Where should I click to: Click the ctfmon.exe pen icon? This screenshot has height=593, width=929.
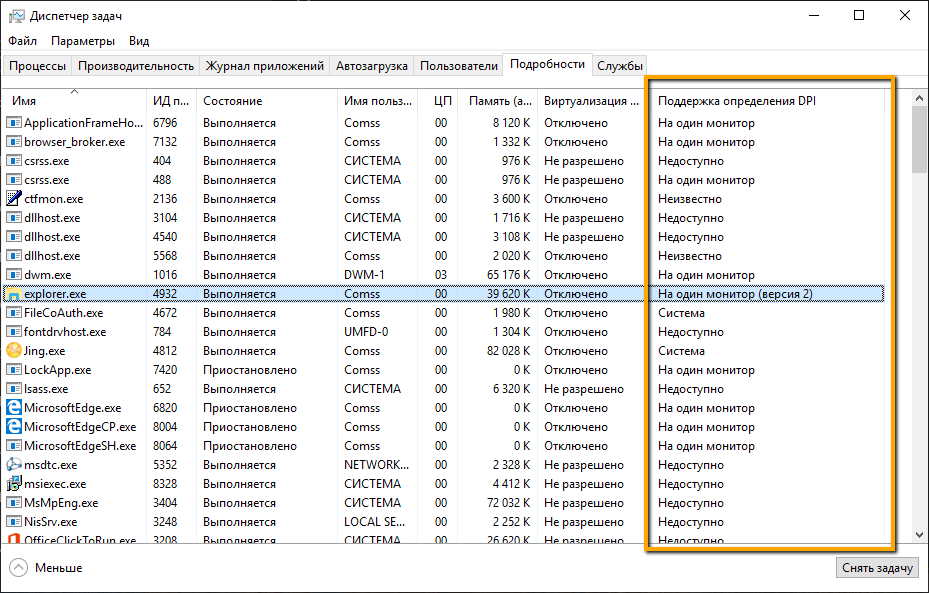point(14,198)
